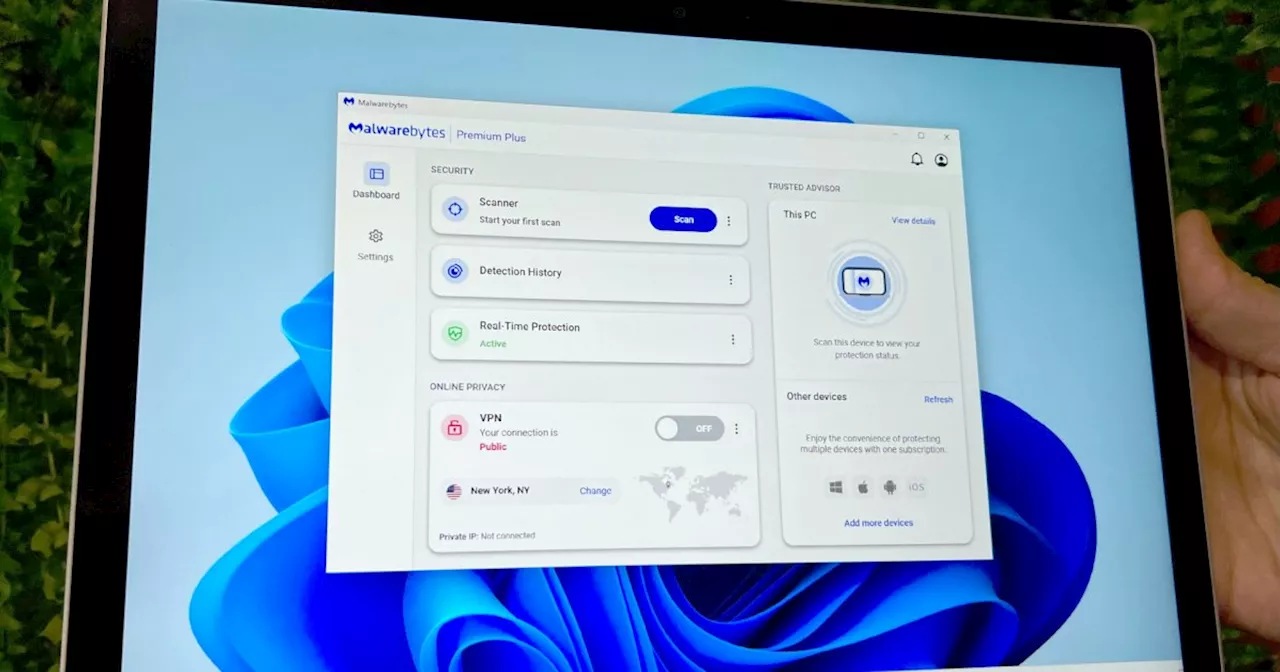Open the notifications bell icon
The width and height of the screenshot is (1280, 672).
(916, 159)
